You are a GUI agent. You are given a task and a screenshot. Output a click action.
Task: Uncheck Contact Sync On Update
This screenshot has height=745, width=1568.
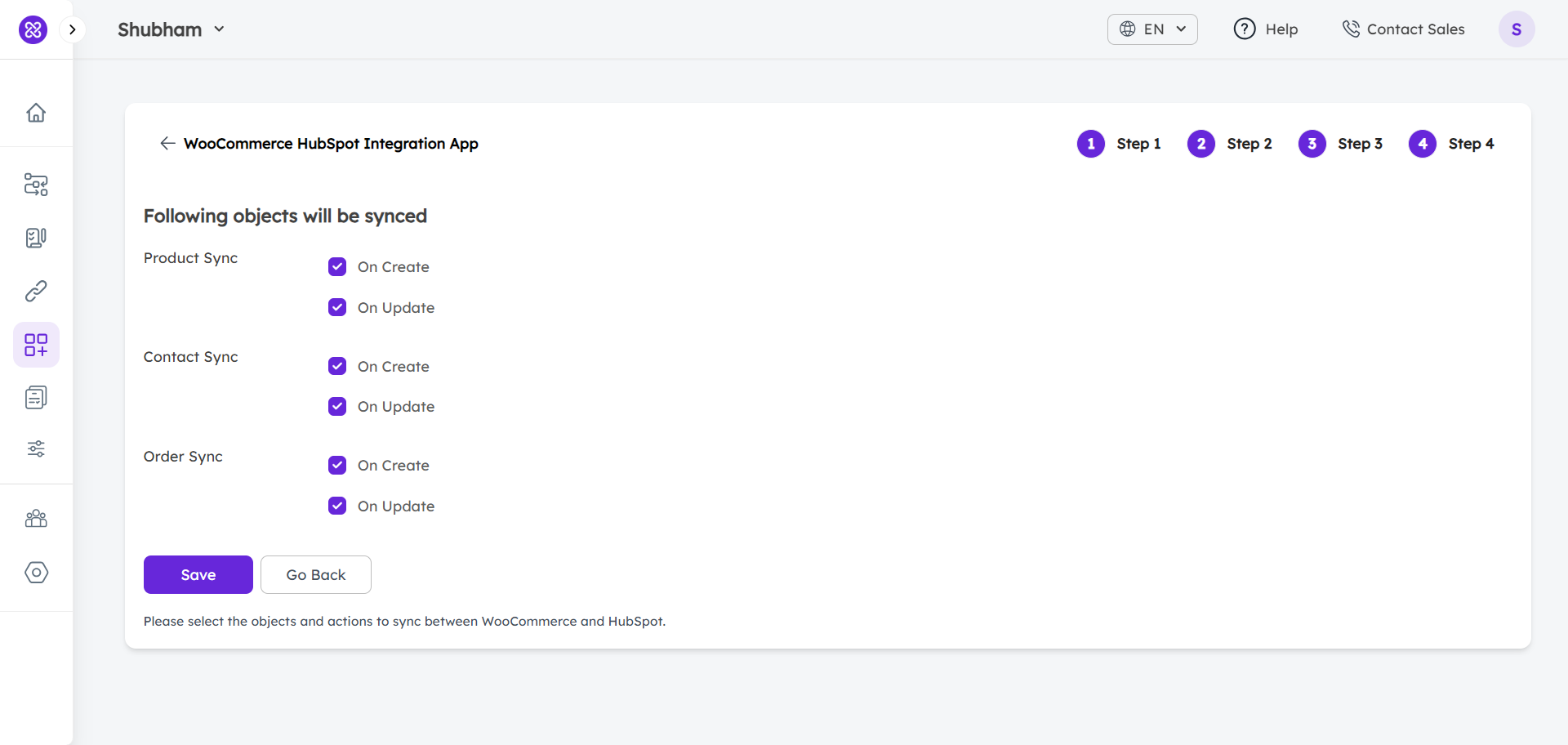(x=337, y=406)
